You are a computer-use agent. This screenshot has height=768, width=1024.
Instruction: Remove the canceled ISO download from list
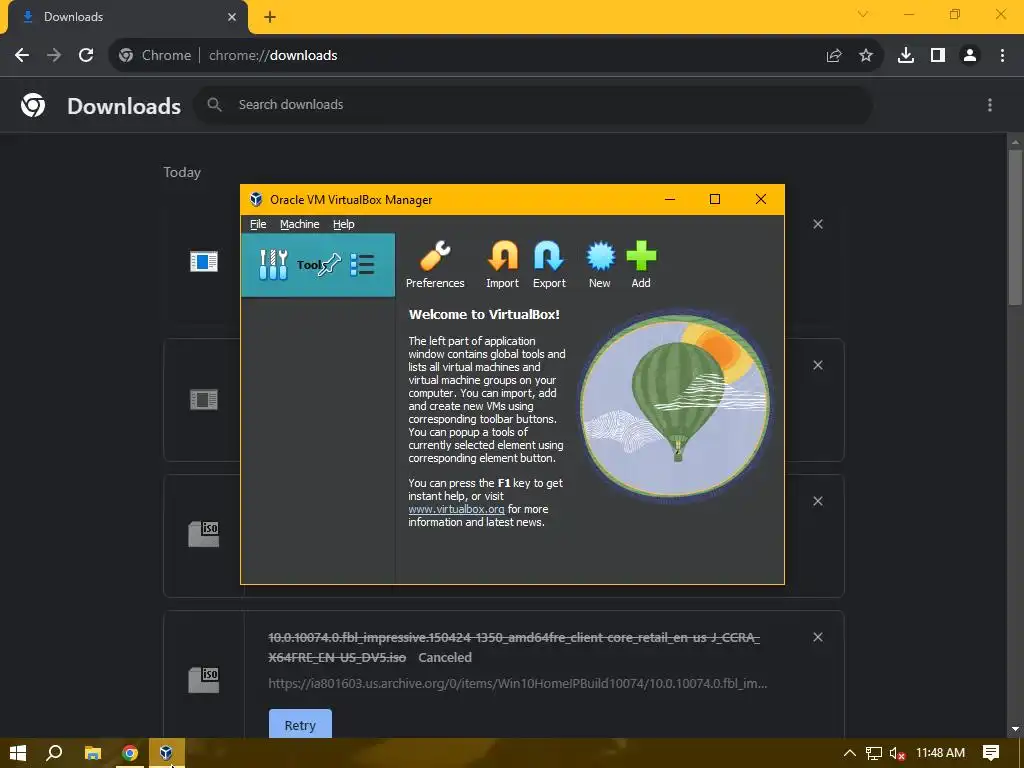[x=818, y=637]
